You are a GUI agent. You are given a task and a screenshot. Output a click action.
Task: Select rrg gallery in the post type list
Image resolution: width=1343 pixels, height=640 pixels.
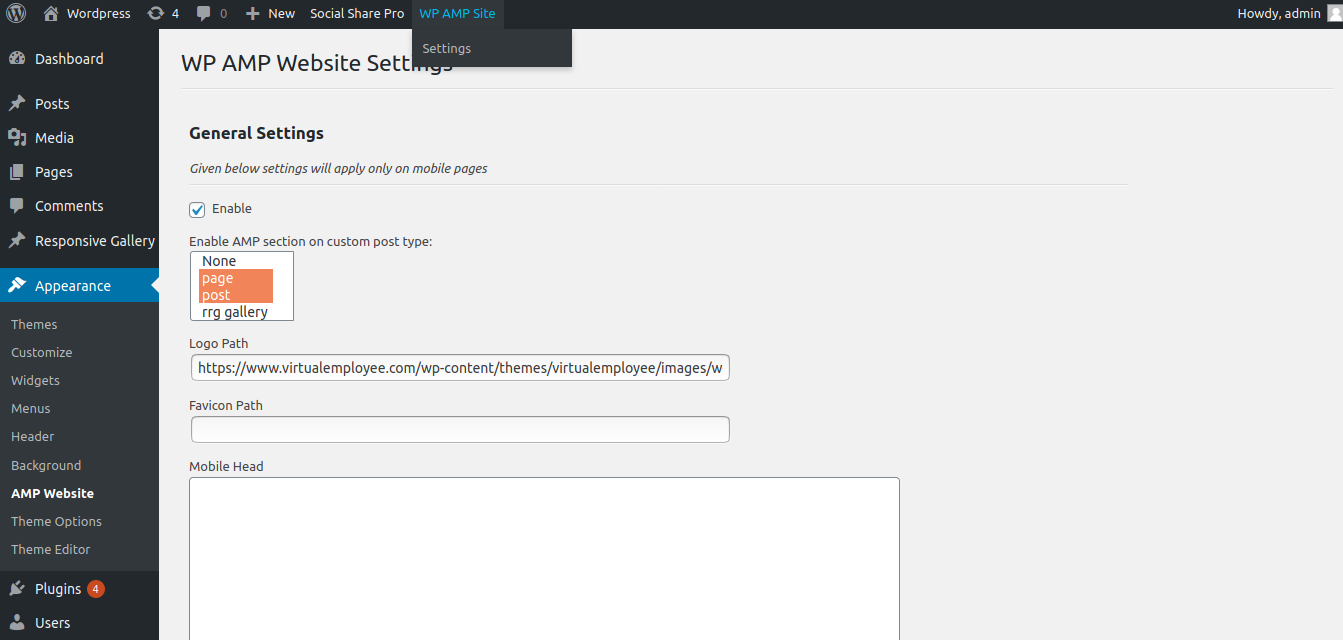(236, 312)
